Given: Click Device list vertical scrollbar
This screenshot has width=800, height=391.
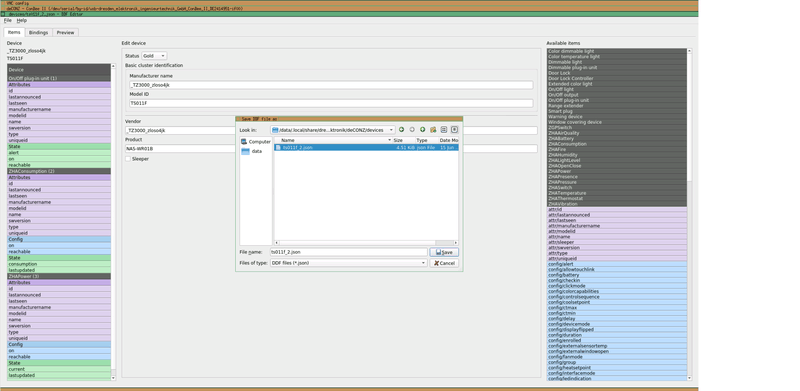Looking at the screenshot, I should [x=113, y=222].
